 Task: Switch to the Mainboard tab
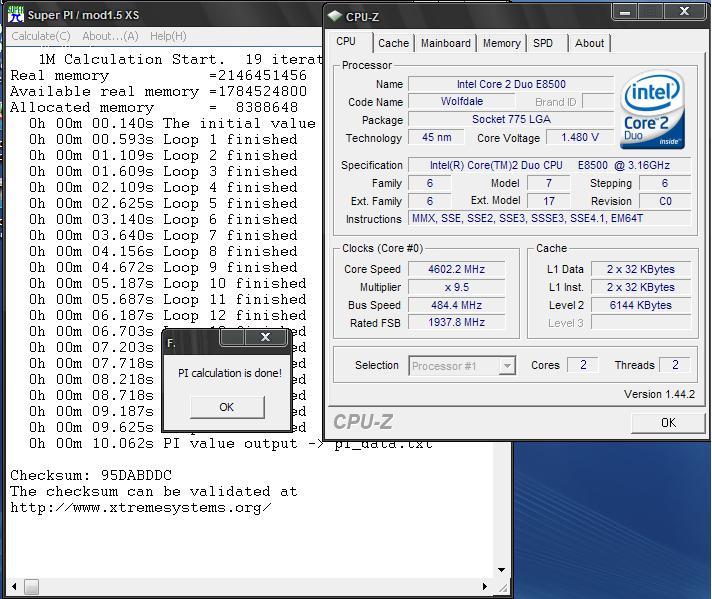point(445,43)
